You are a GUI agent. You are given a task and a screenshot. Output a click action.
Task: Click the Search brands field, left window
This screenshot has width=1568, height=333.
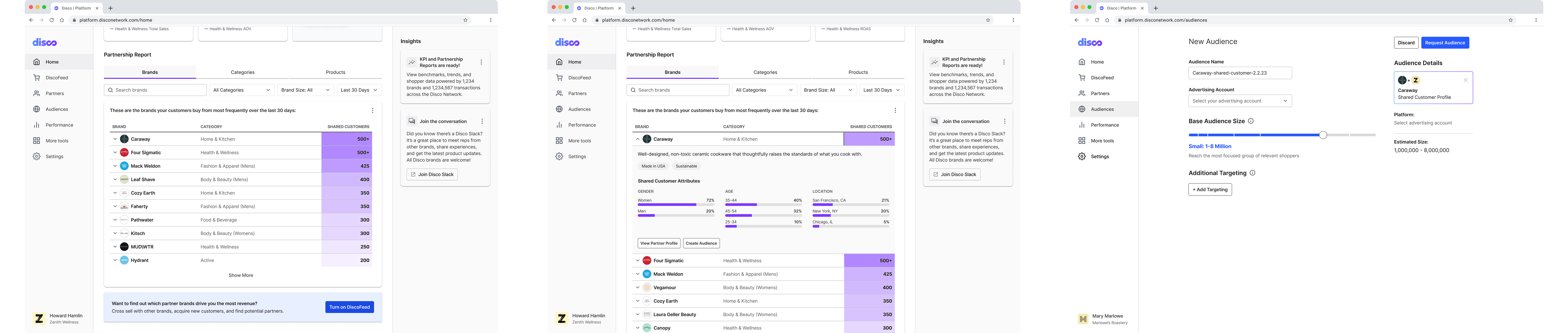(155, 90)
